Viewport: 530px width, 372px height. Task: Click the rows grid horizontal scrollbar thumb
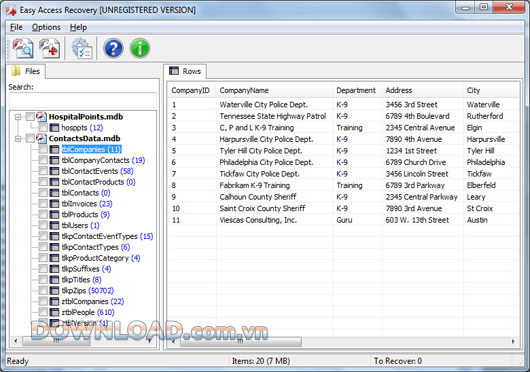pos(241,342)
